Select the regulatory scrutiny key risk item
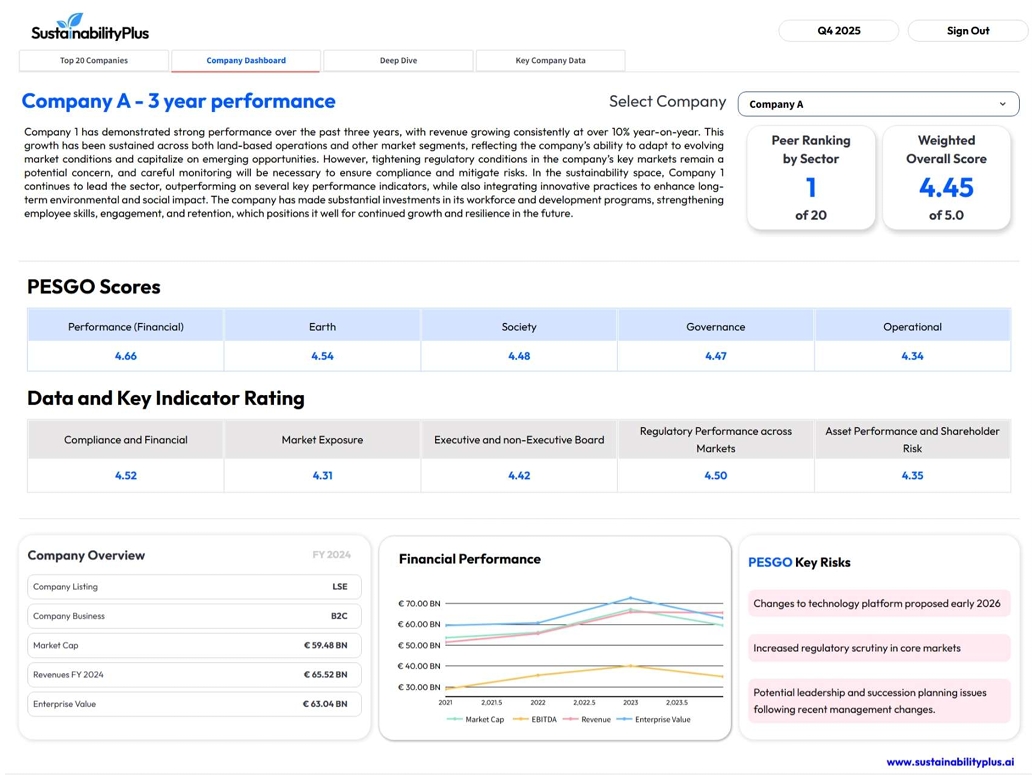The image size is (1032, 775). 878,648
